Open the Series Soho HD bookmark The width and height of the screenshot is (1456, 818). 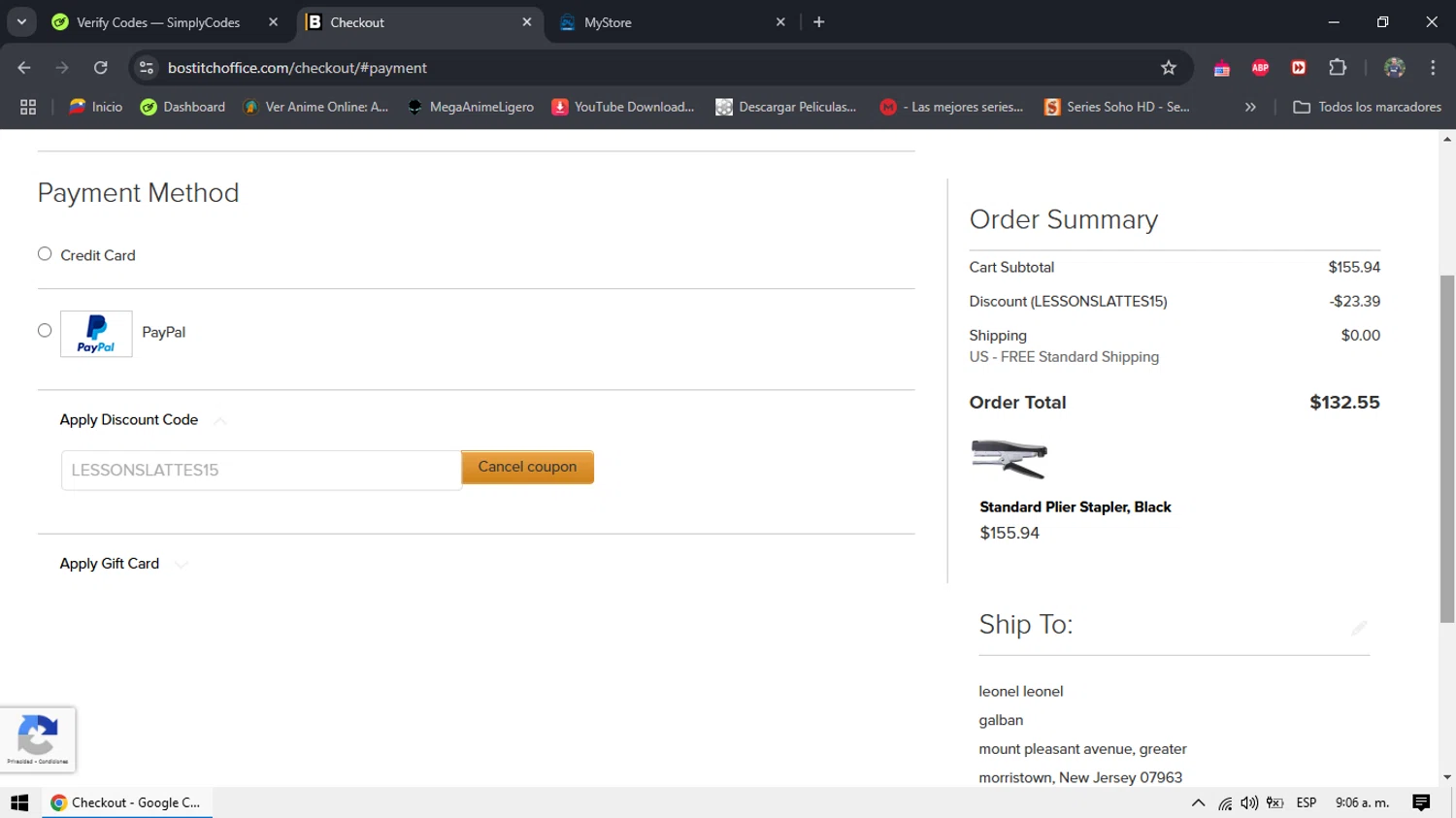[x=1117, y=107]
